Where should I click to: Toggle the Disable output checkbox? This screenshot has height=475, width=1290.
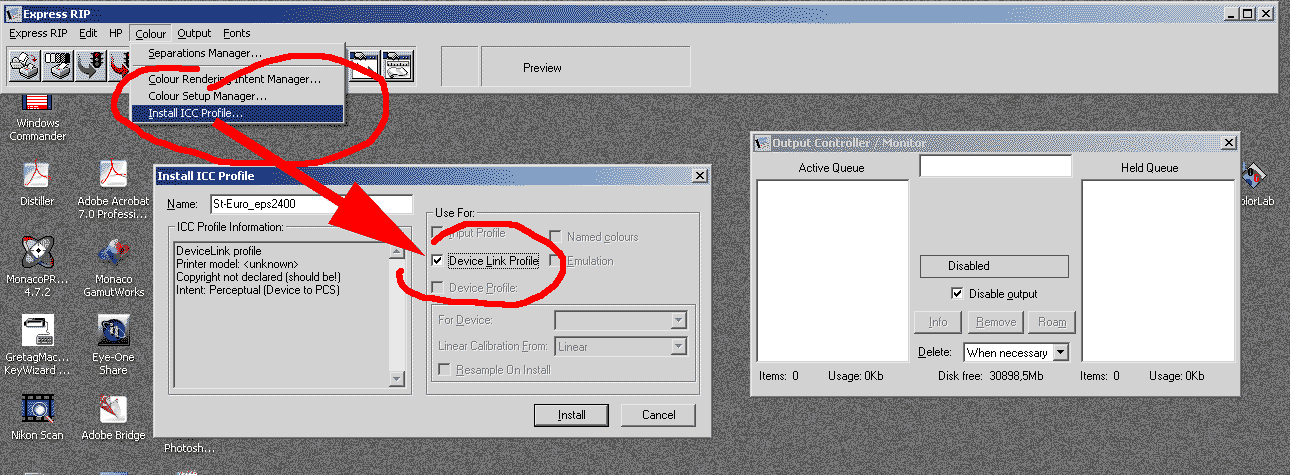[958, 294]
